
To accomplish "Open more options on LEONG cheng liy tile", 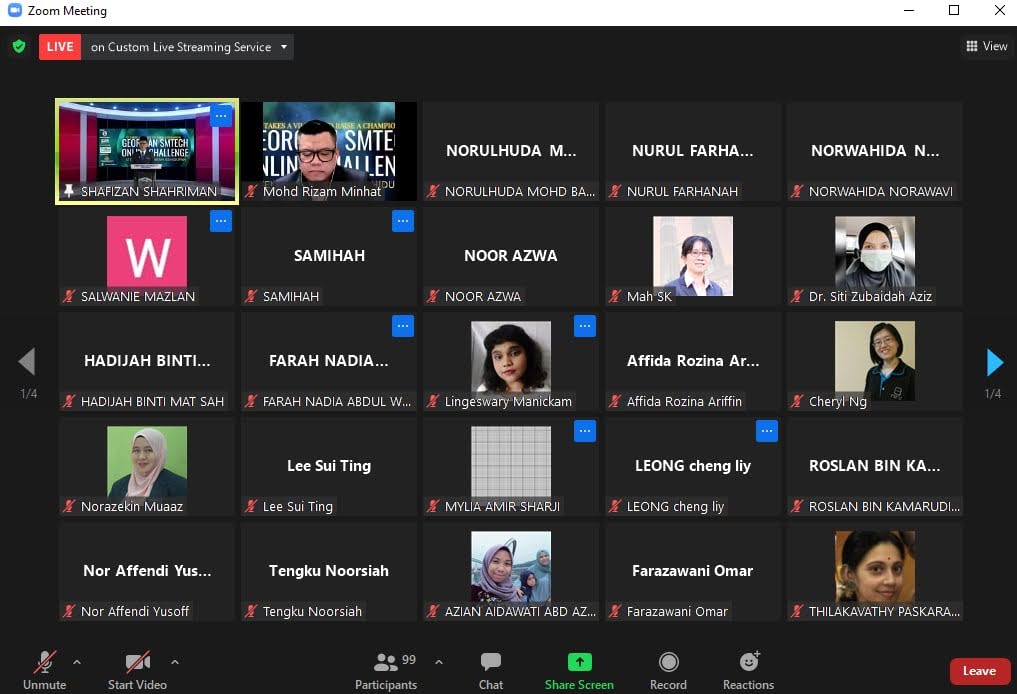I will click(767, 431).
